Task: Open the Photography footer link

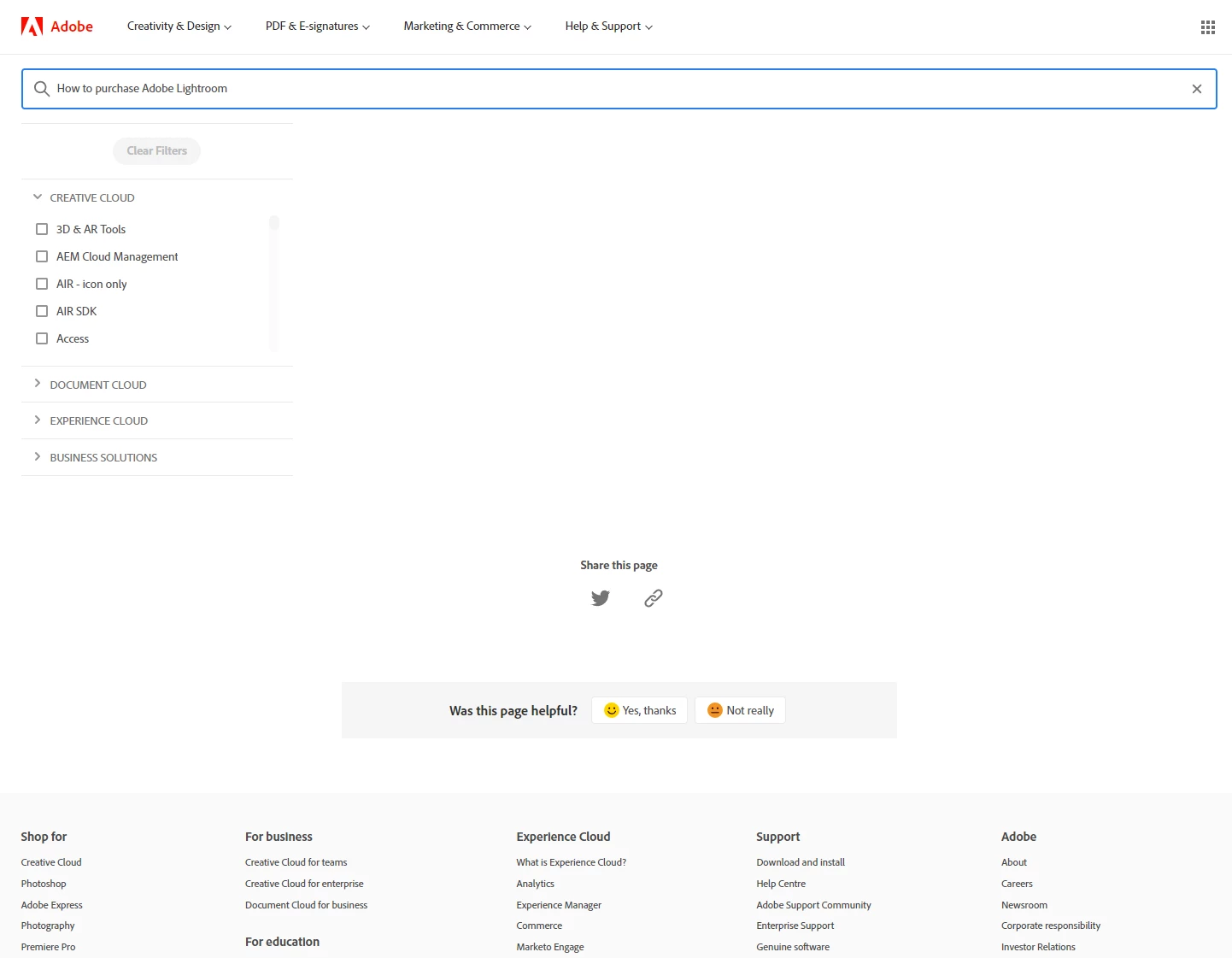Action: (48, 926)
